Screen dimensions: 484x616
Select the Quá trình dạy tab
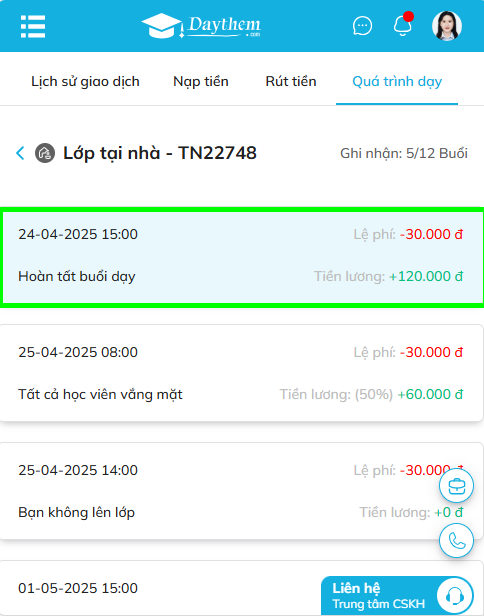[x=397, y=81]
